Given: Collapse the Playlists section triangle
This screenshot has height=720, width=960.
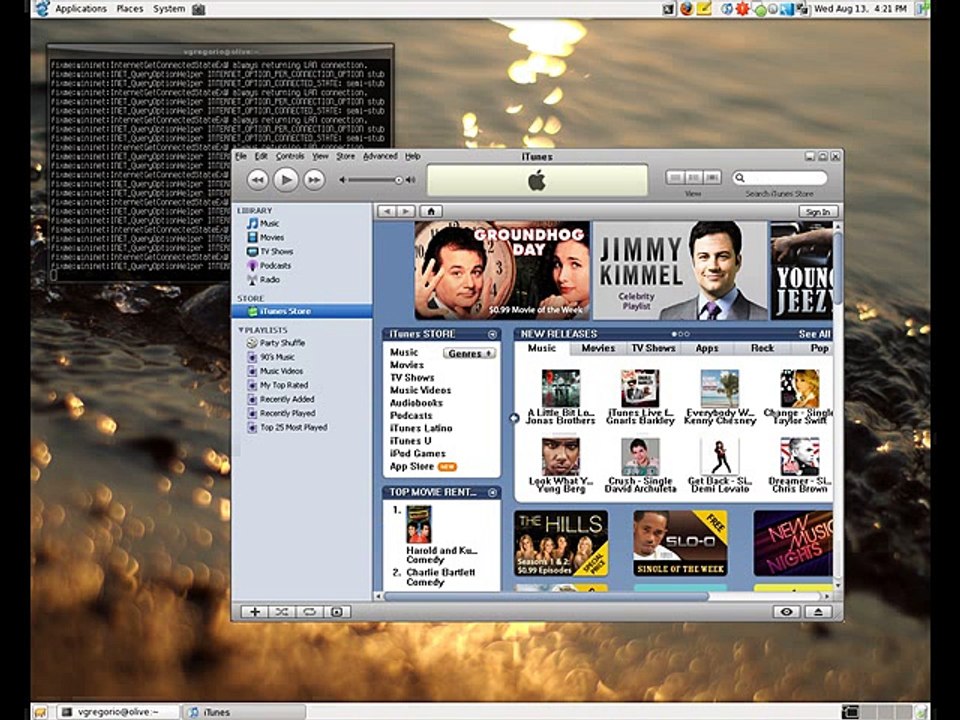Looking at the screenshot, I should point(241,330).
